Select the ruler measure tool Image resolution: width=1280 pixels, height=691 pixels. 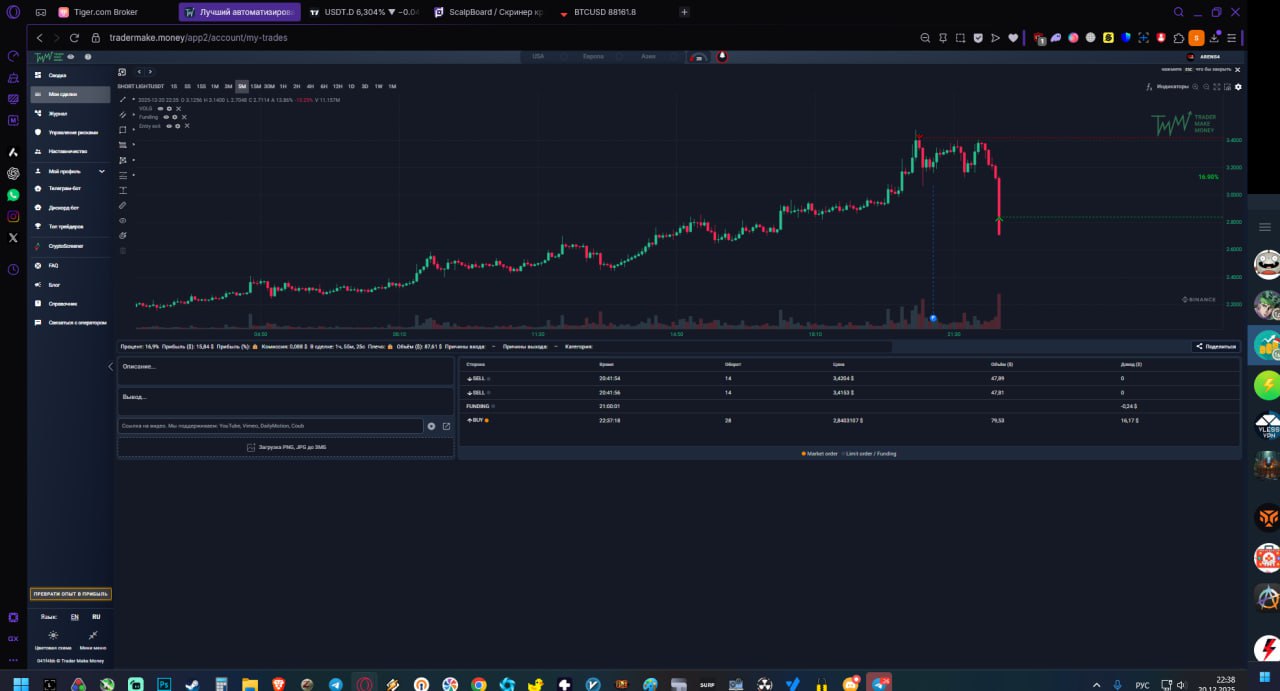point(123,205)
